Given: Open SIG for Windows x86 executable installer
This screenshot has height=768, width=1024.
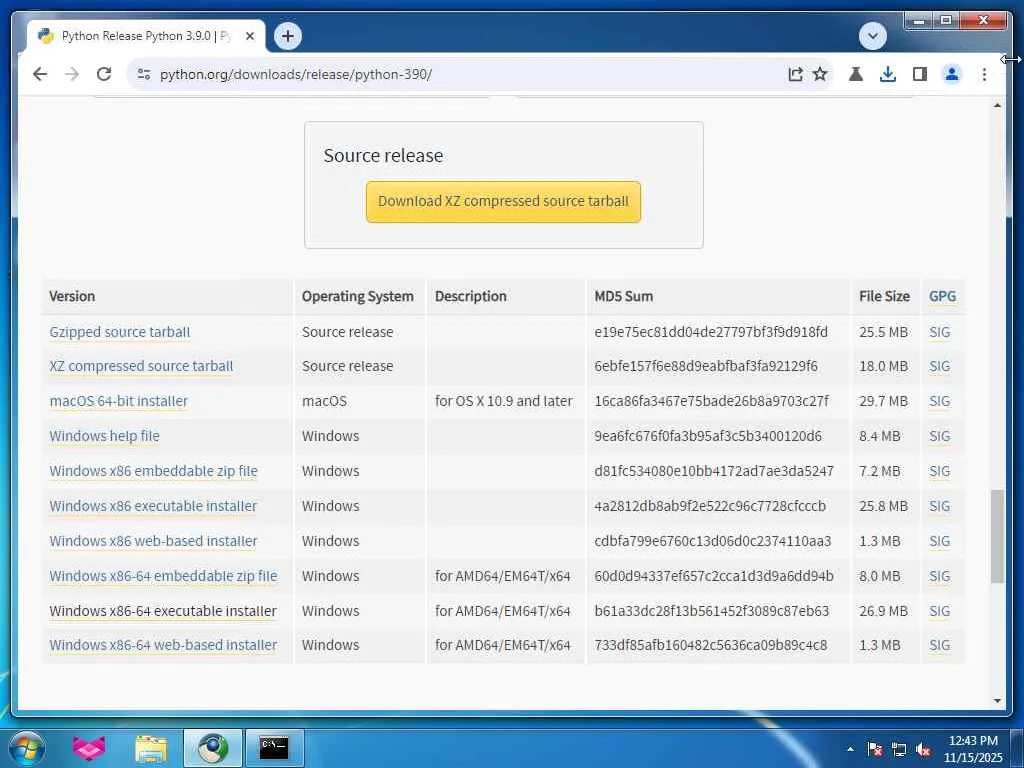Looking at the screenshot, I should click(x=939, y=506).
